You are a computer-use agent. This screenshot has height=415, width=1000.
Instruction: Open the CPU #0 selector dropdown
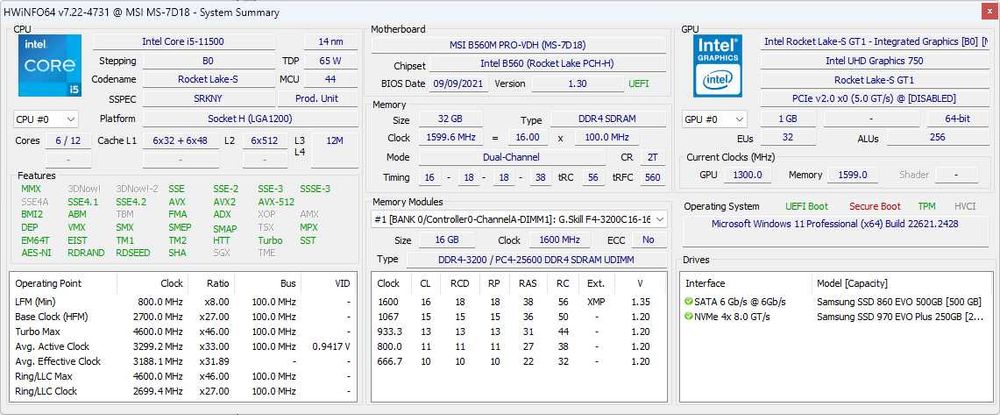point(45,119)
